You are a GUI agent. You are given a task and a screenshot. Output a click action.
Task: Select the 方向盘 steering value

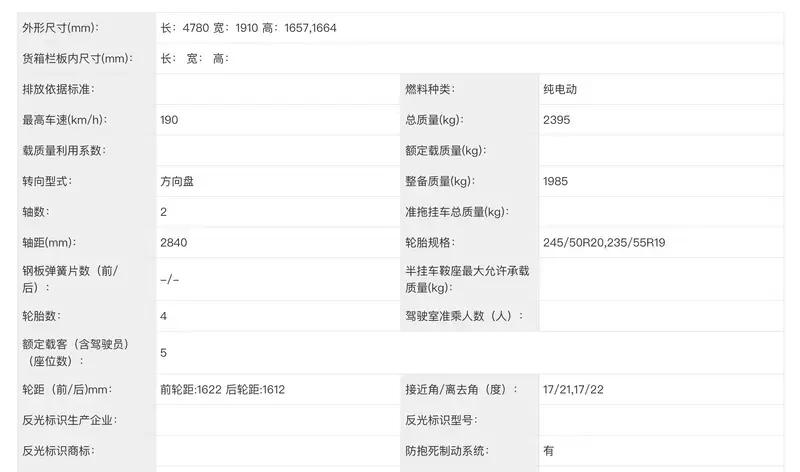point(177,182)
